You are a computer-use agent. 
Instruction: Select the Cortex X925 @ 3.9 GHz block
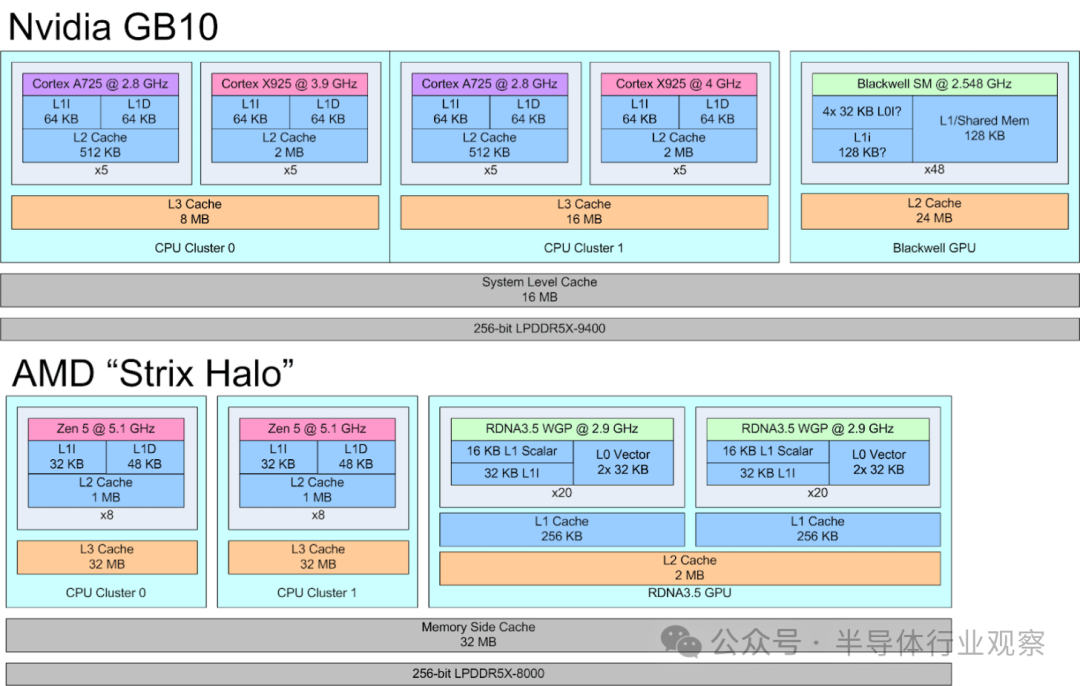(288, 83)
